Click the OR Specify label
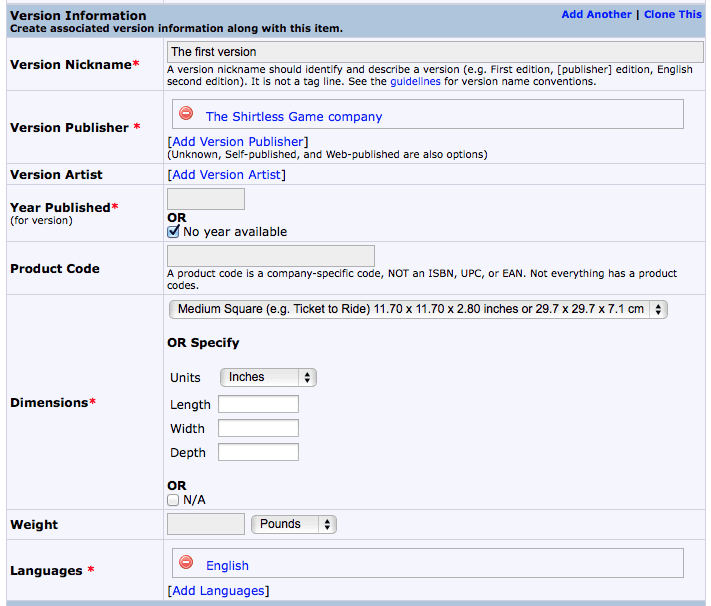711x606 pixels. click(203, 343)
